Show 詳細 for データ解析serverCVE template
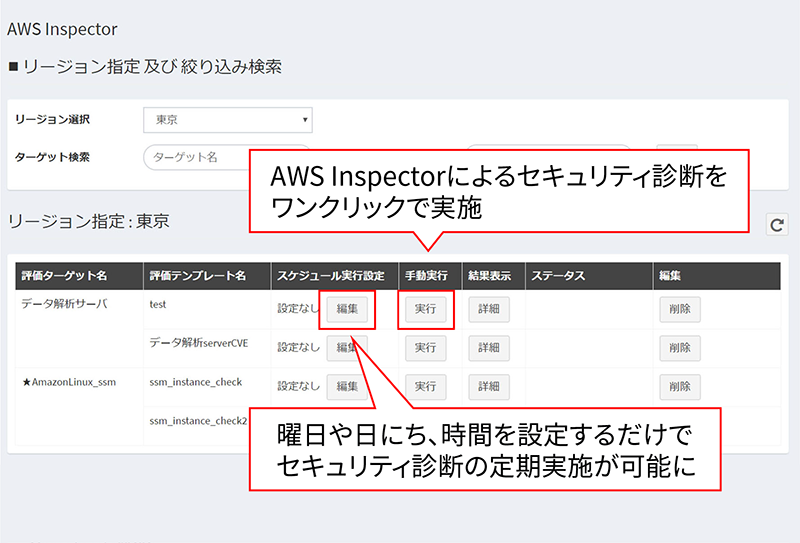The height and width of the screenshot is (543, 800). coord(489,347)
